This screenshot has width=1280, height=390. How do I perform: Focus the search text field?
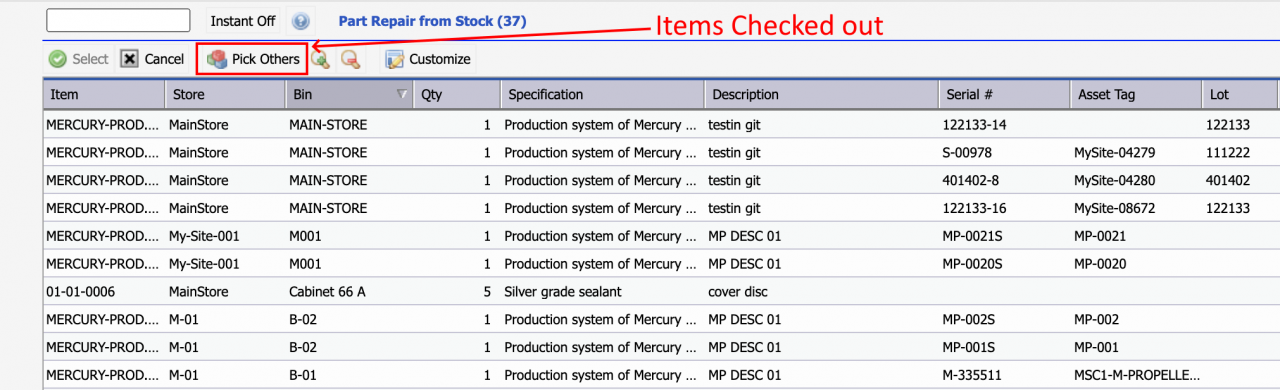[x=118, y=20]
